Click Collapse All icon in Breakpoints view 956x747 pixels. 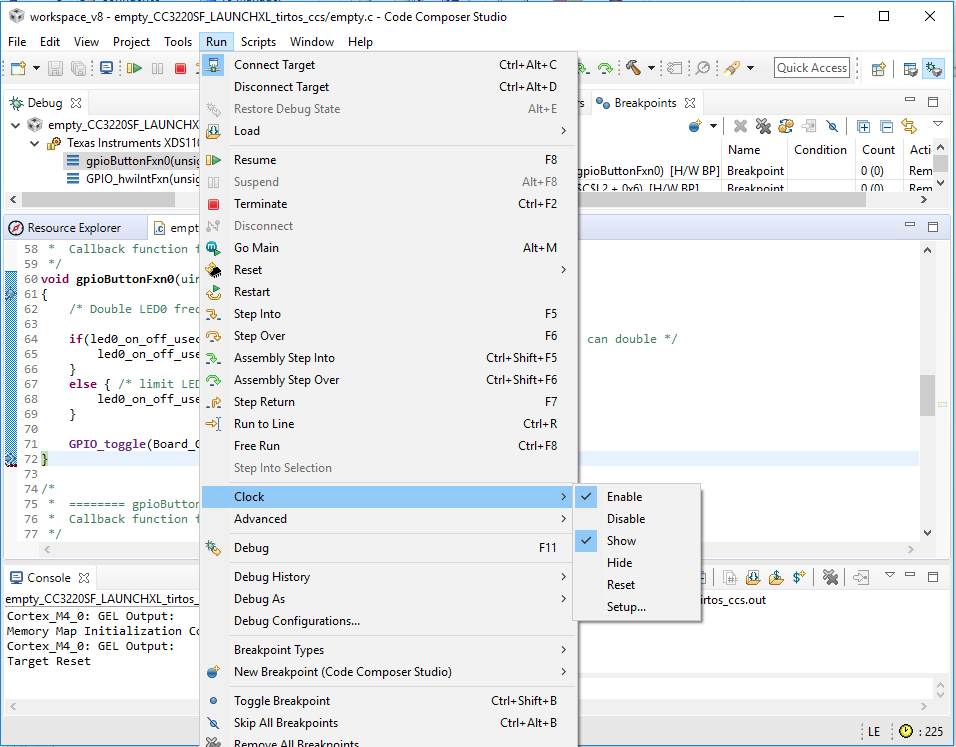point(886,126)
